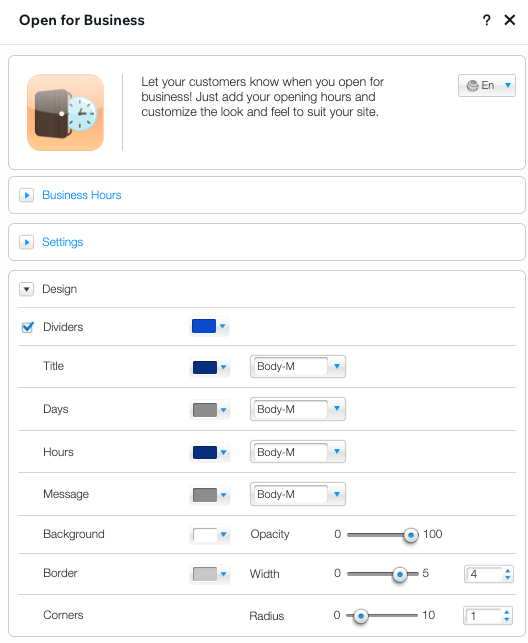This screenshot has height=643, width=528.
Task: Click the Business Hours link text
Action: point(82,195)
